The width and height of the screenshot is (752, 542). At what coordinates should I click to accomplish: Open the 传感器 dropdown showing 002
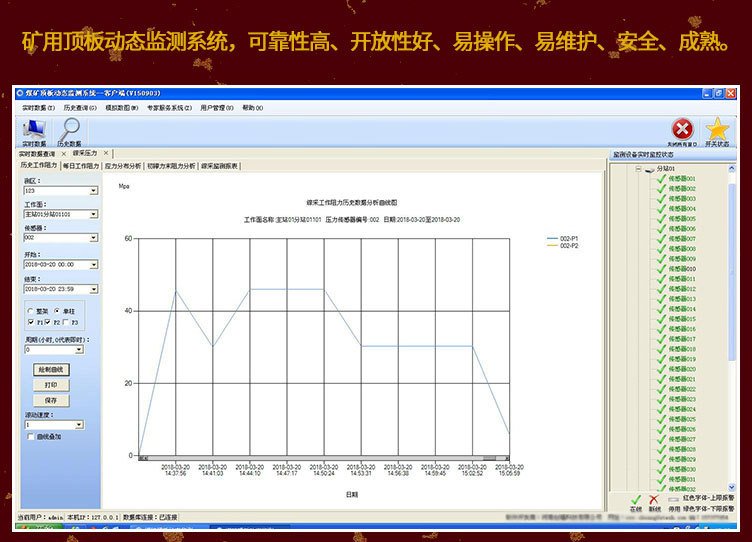pyautogui.click(x=94, y=237)
